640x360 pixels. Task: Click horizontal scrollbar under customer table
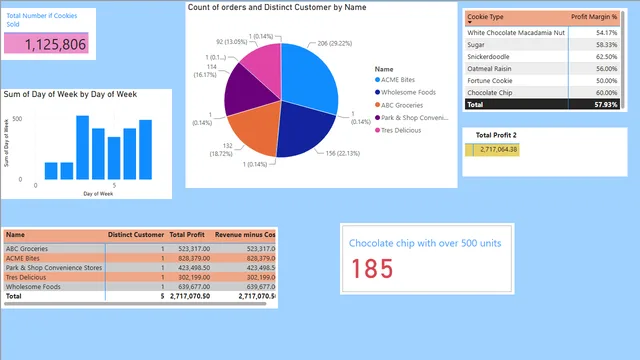(135, 304)
